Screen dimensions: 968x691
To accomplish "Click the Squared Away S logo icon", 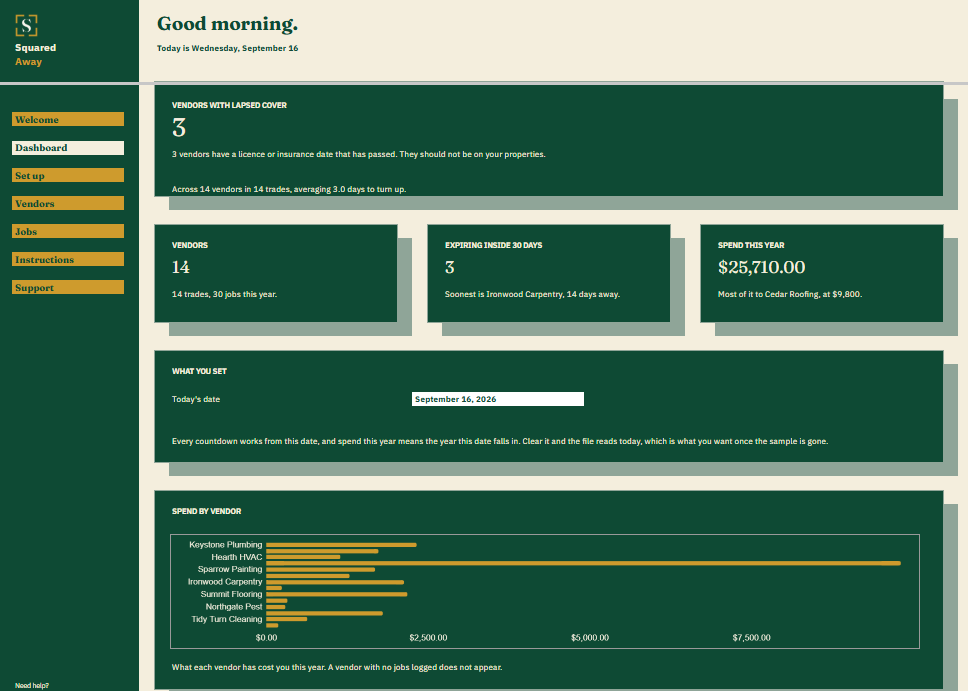I will click(x=27, y=25).
